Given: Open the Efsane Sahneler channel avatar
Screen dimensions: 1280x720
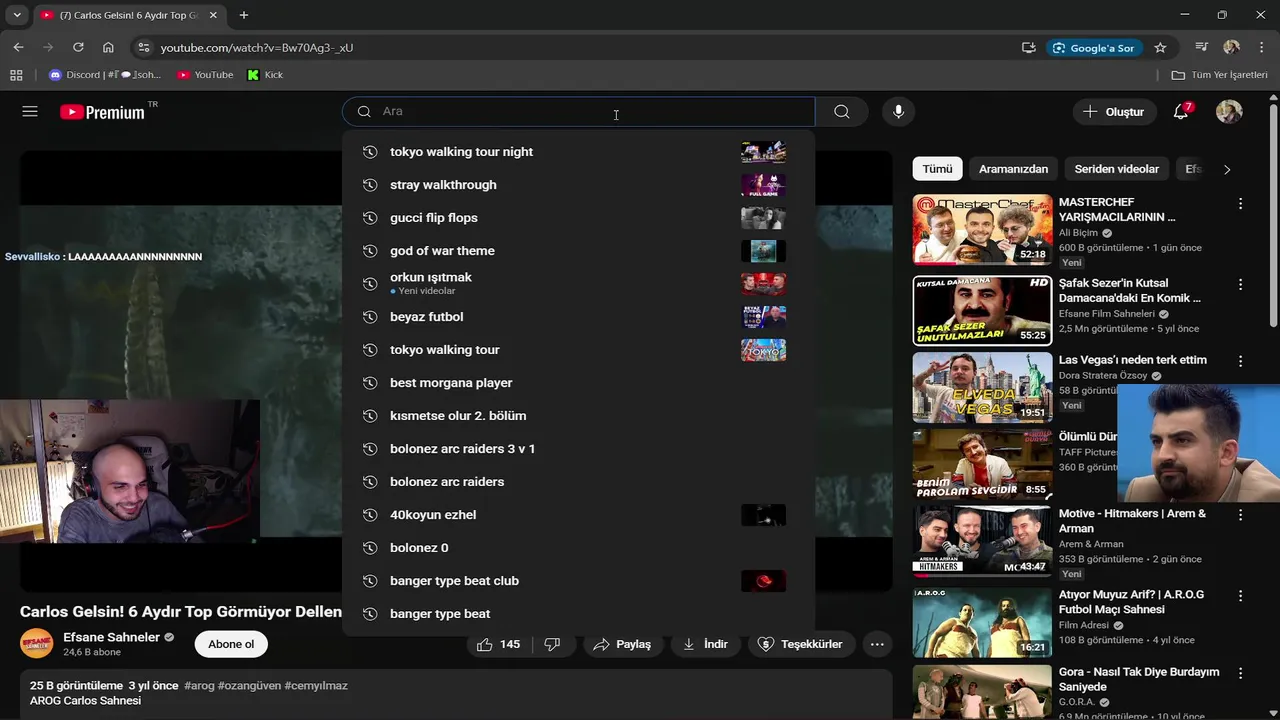Looking at the screenshot, I should coord(37,643).
